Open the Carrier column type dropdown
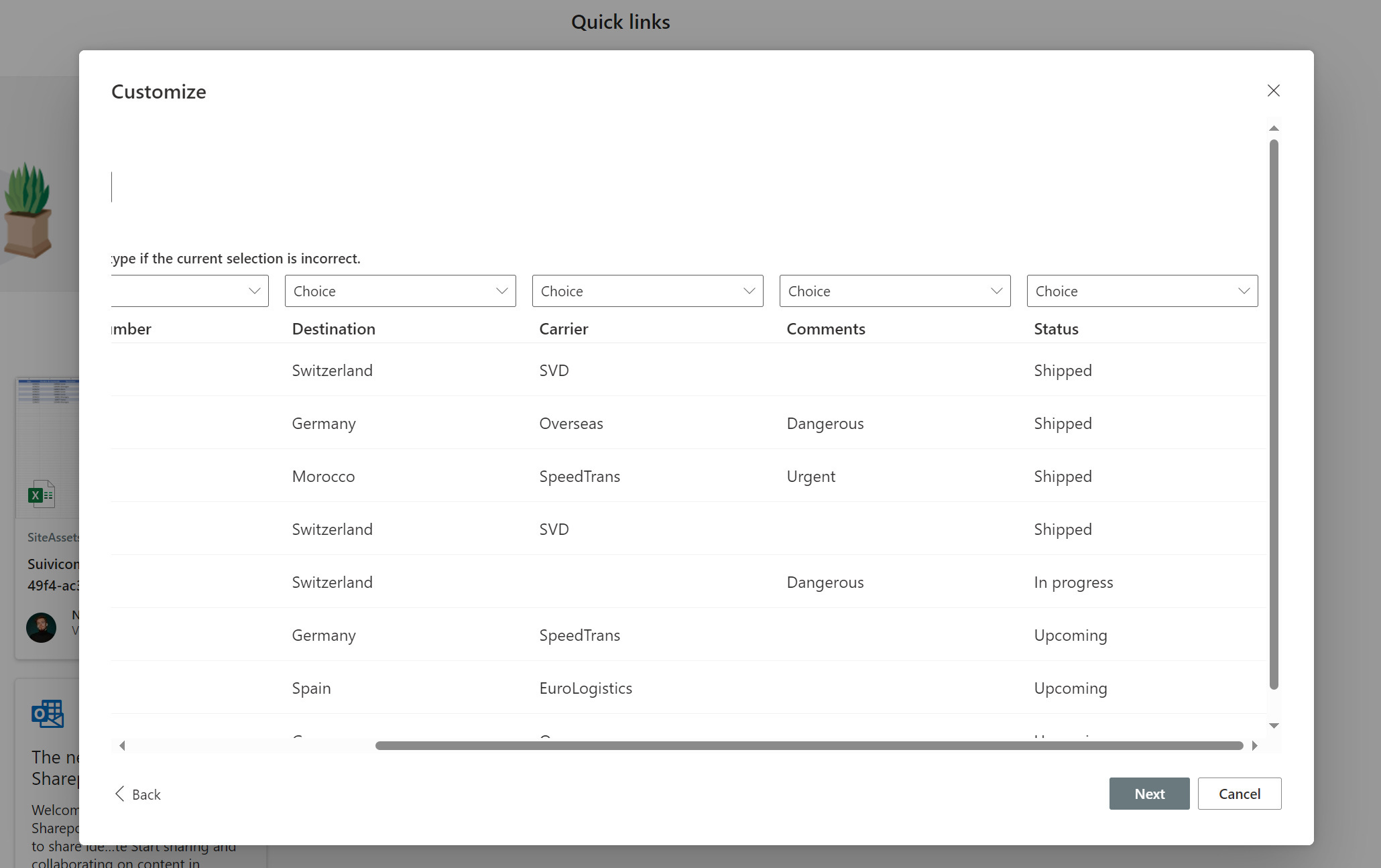Screen dimensions: 1381x868 [647, 291]
